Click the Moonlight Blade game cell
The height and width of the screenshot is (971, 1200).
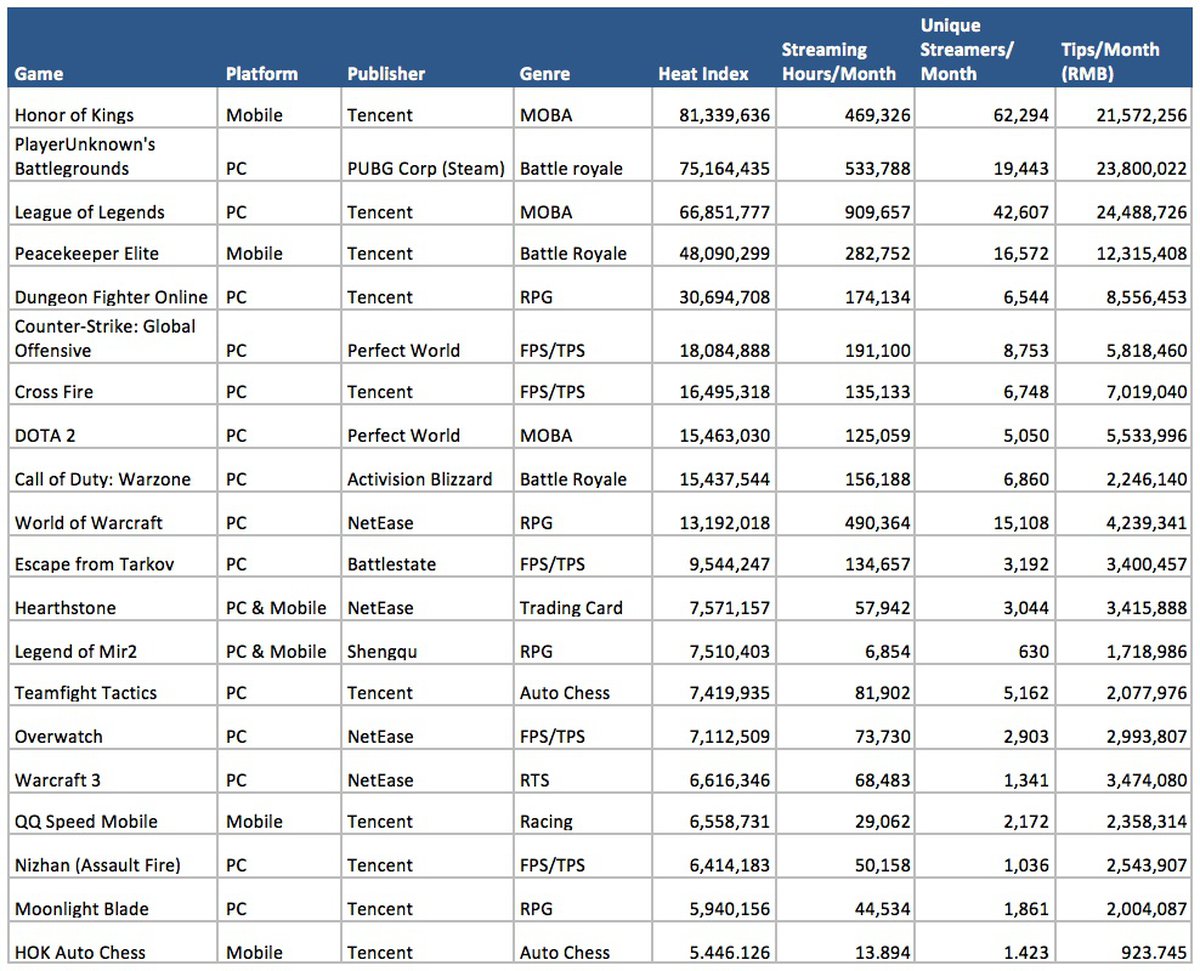[x=81, y=909]
